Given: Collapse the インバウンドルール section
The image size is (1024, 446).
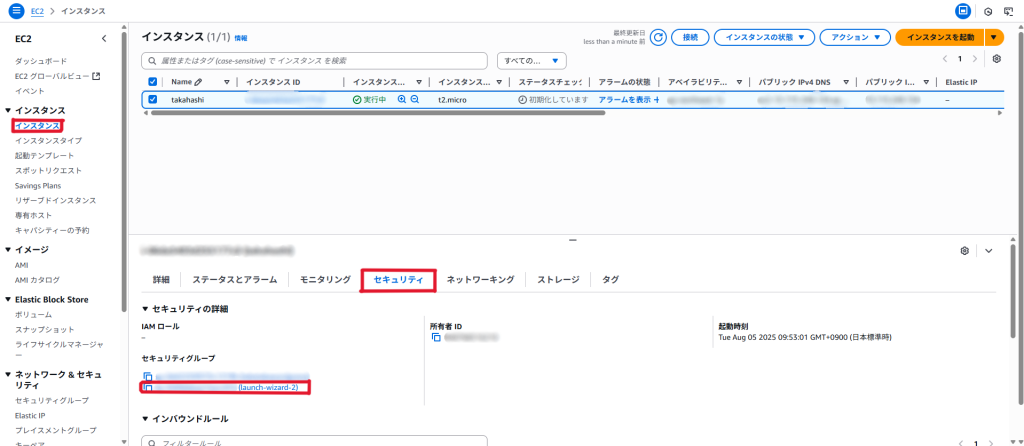Looking at the screenshot, I should pyautogui.click(x=145, y=419).
